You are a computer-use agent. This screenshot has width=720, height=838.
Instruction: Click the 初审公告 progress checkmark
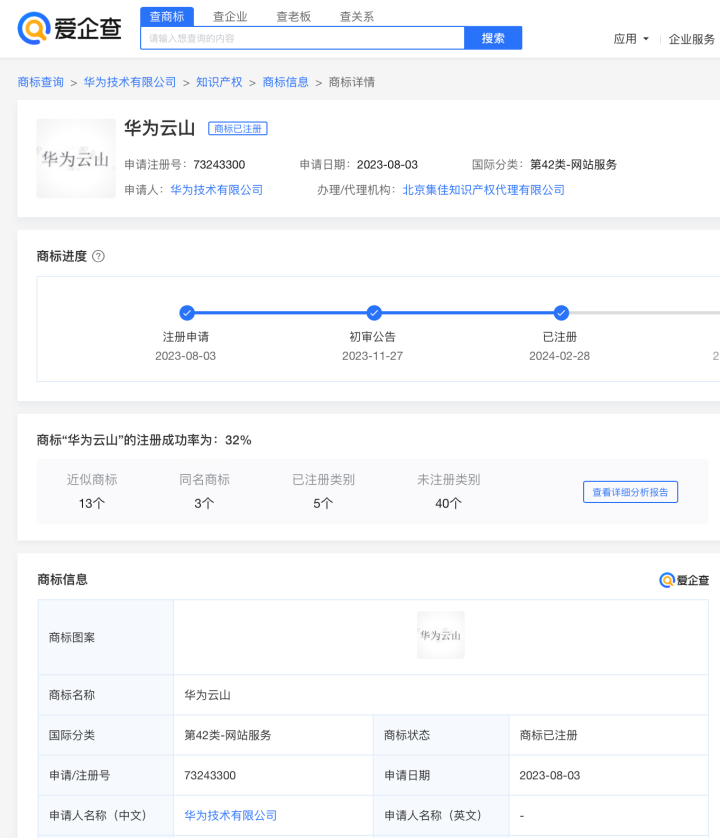point(374,313)
